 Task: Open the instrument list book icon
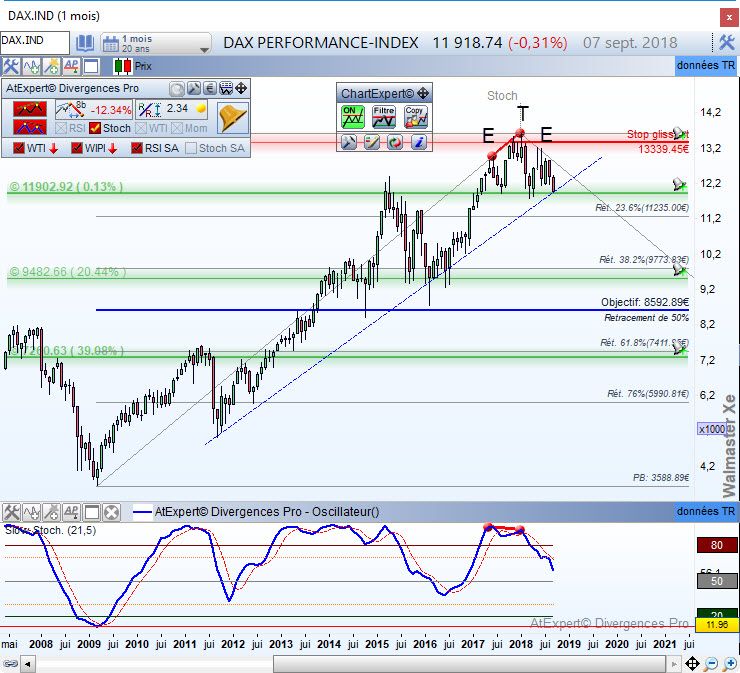click(85, 43)
